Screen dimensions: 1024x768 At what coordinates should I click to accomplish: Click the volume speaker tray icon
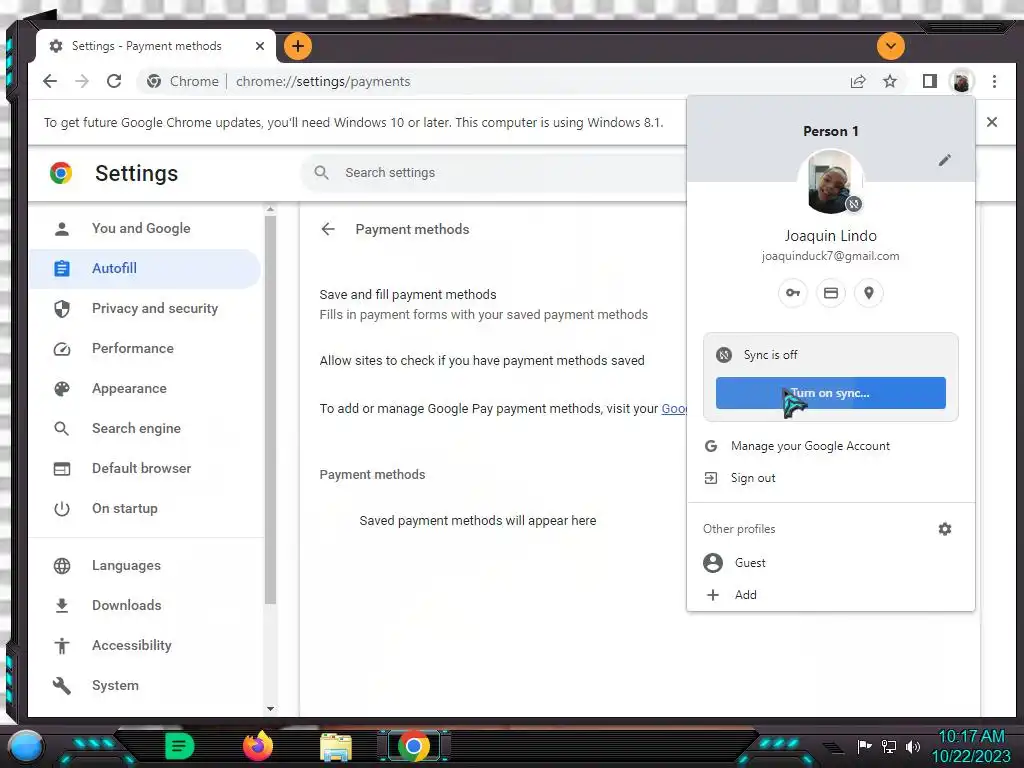coord(912,746)
